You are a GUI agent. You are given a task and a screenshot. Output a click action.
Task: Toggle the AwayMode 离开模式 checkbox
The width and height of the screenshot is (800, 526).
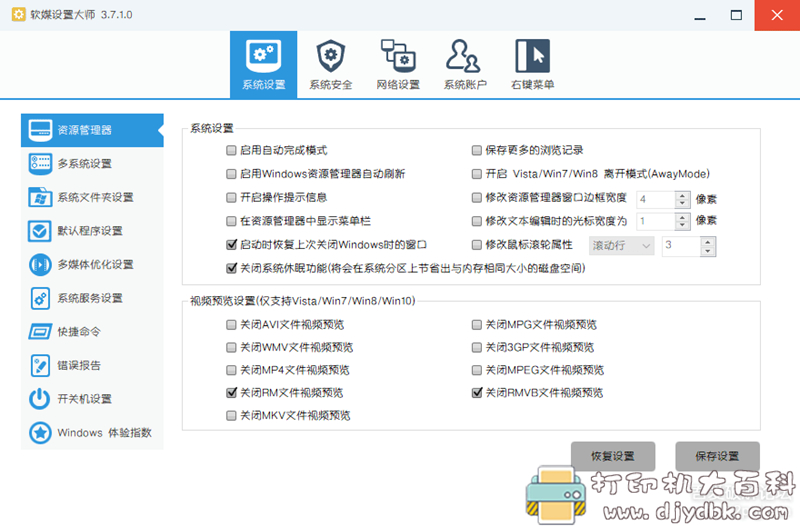(x=477, y=174)
